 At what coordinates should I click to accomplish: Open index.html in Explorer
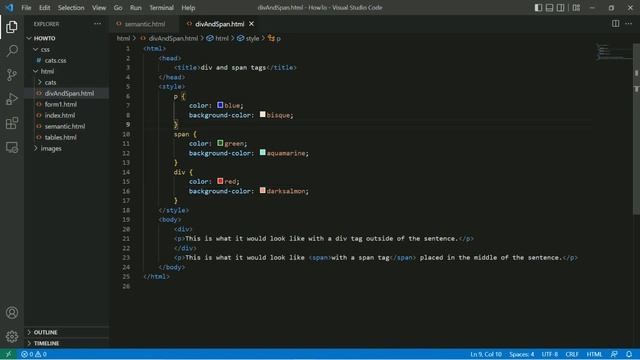67,116
